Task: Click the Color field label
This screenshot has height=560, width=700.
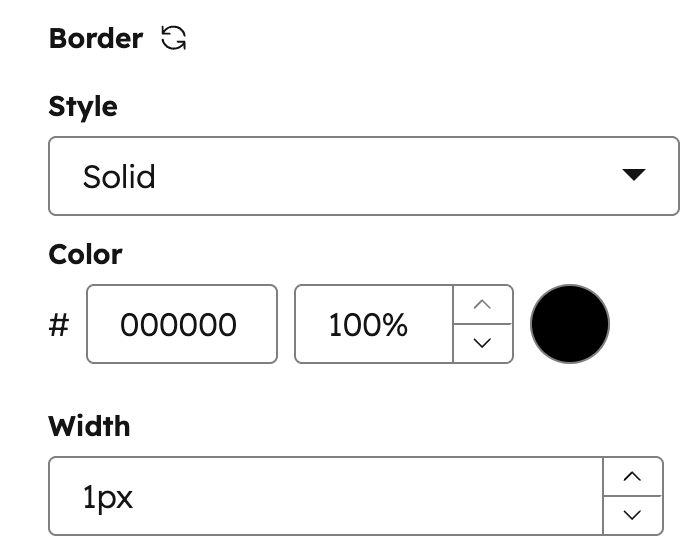Action: click(85, 254)
